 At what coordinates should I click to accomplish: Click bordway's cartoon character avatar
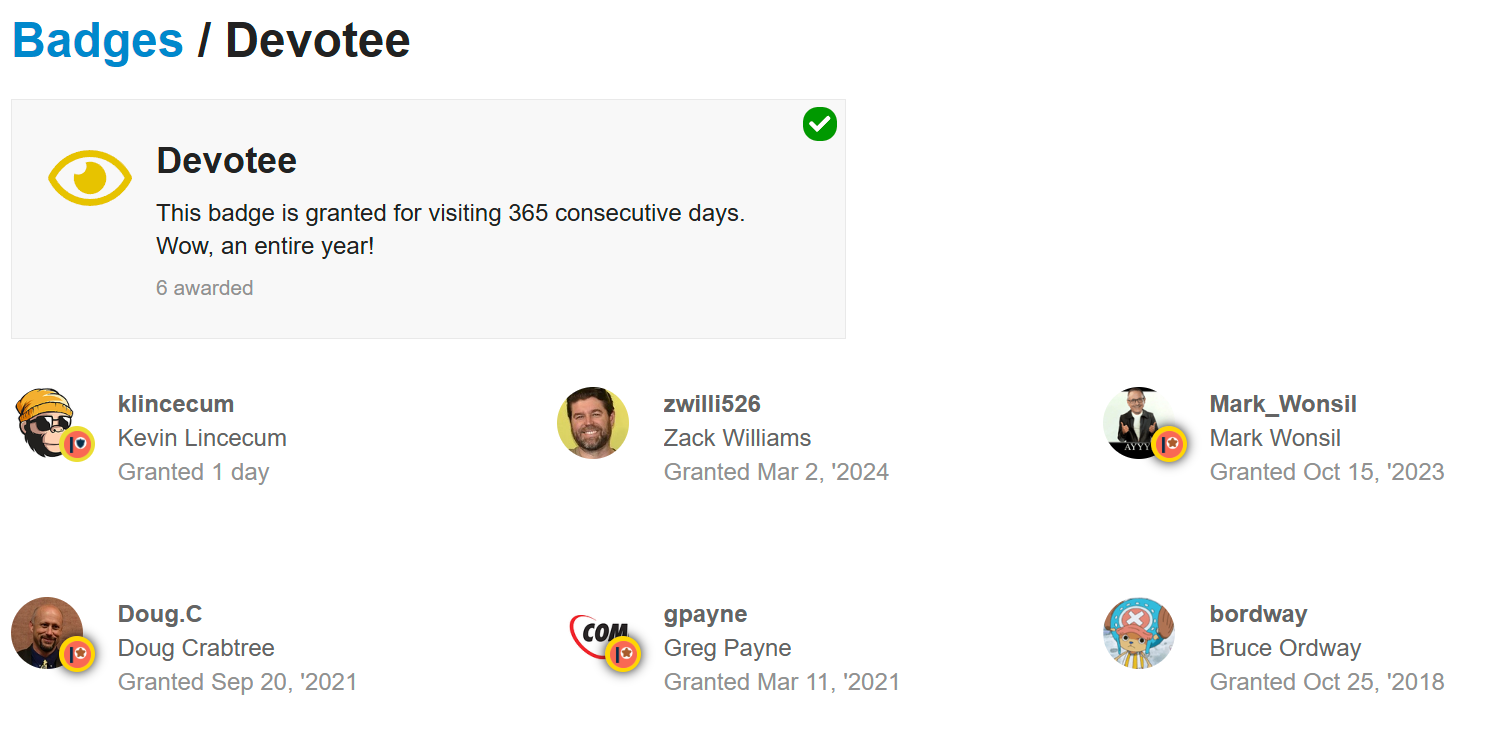pos(1139,633)
